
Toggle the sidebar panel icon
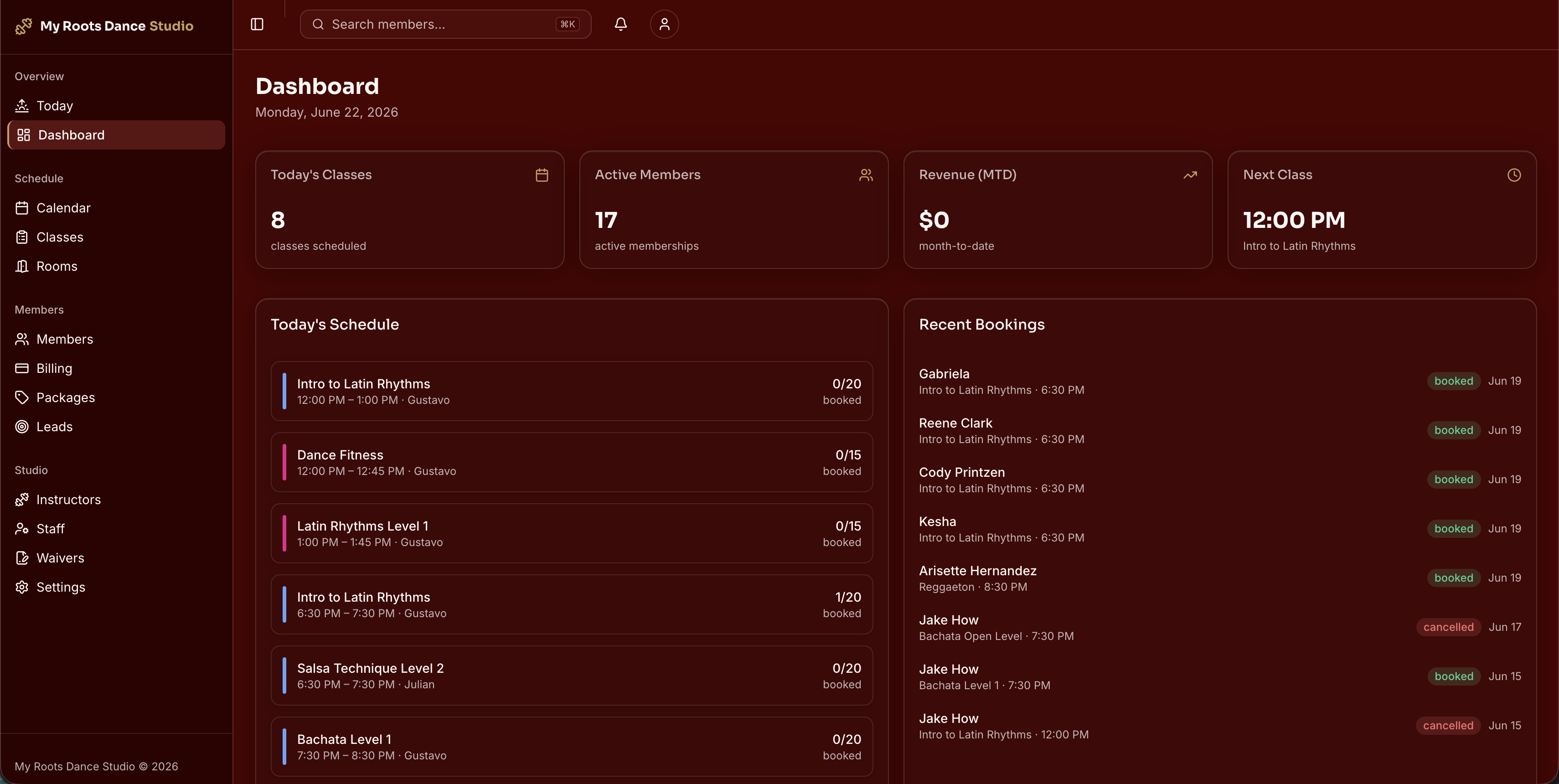click(x=257, y=24)
